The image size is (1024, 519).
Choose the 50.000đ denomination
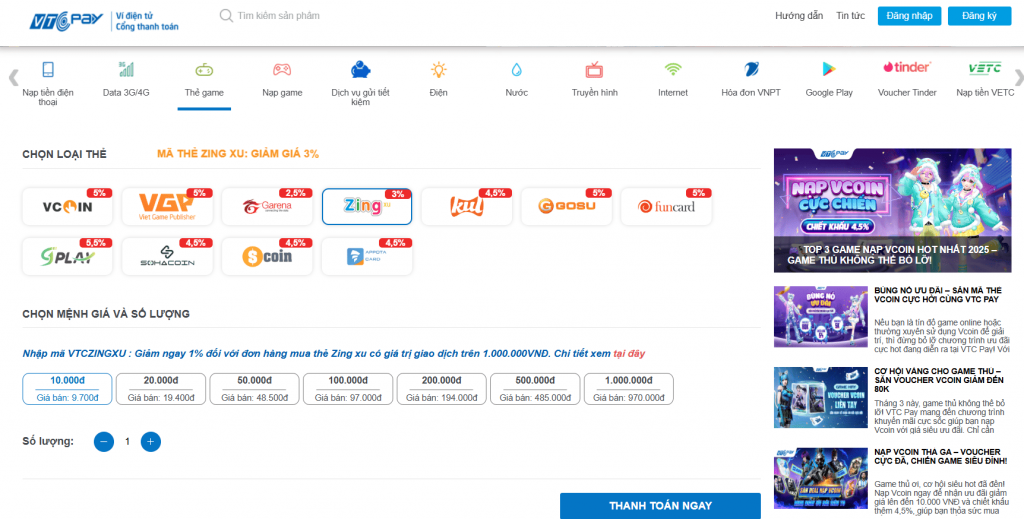pos(254,389)
